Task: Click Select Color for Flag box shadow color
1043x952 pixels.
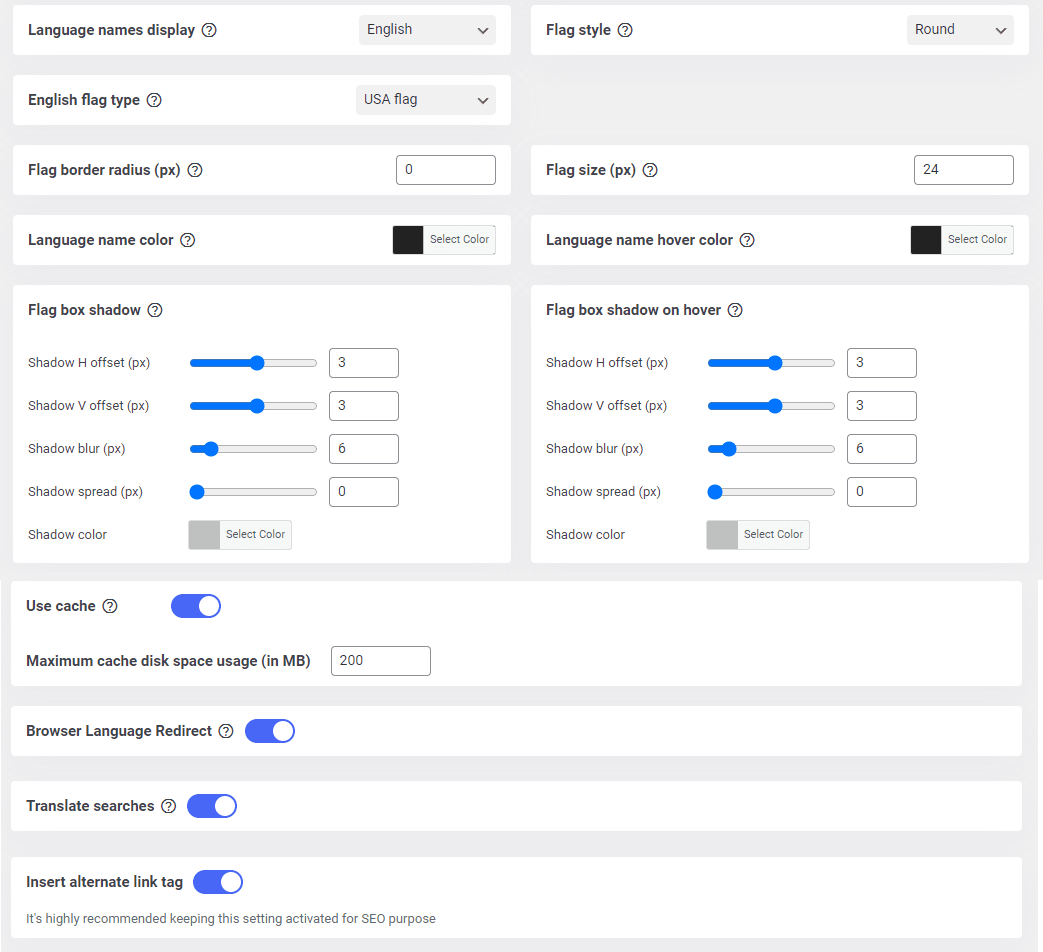Action: coord(255,534)
